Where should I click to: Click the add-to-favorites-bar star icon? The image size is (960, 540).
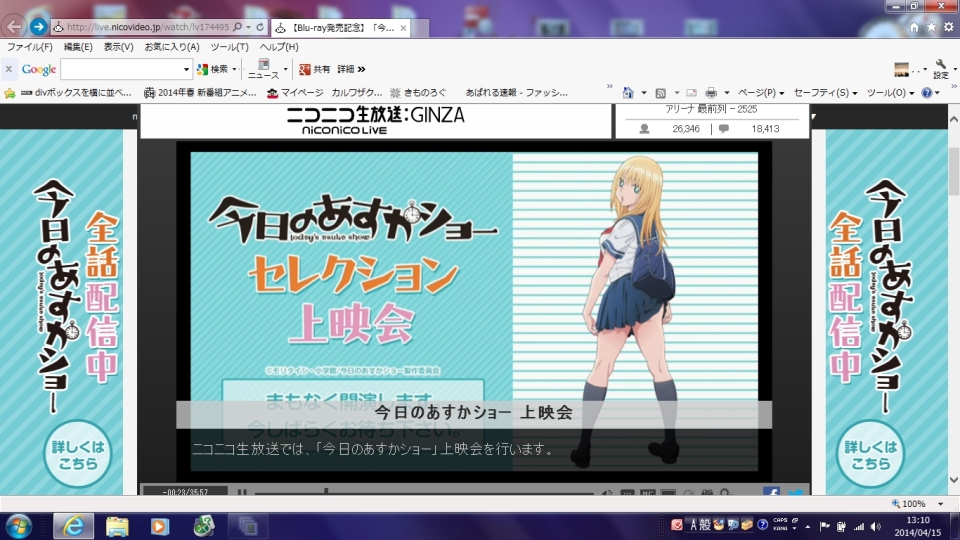tap(9, 93)
